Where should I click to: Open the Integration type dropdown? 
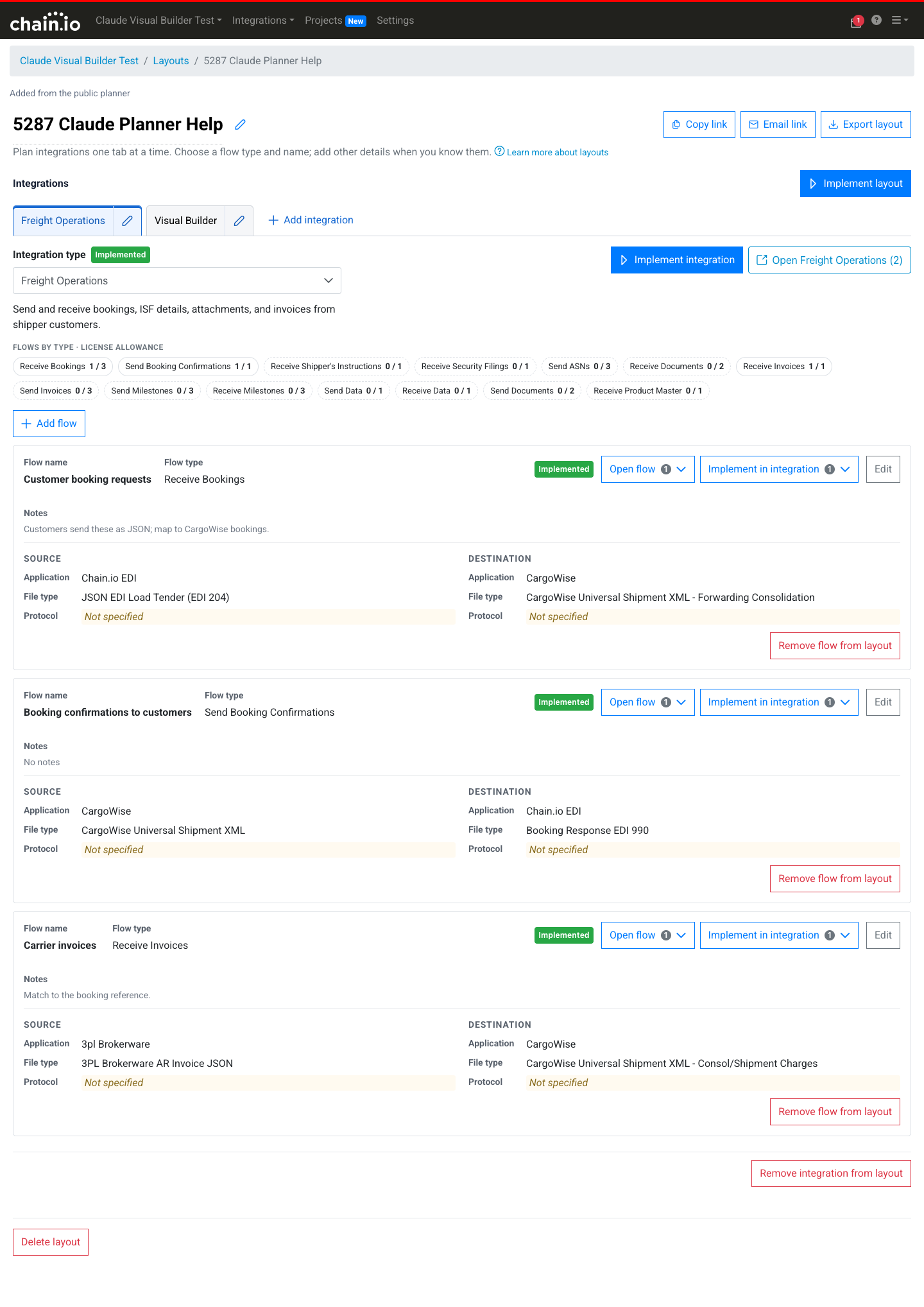[177, 281]
